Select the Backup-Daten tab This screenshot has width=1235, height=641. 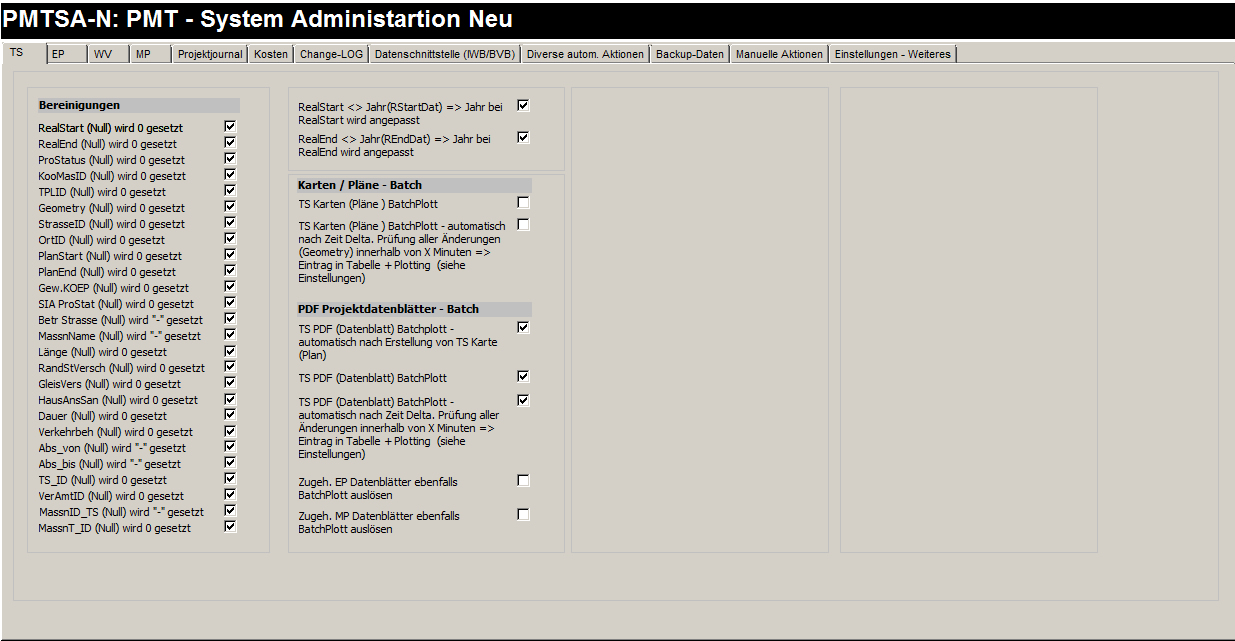click(690, 54)
